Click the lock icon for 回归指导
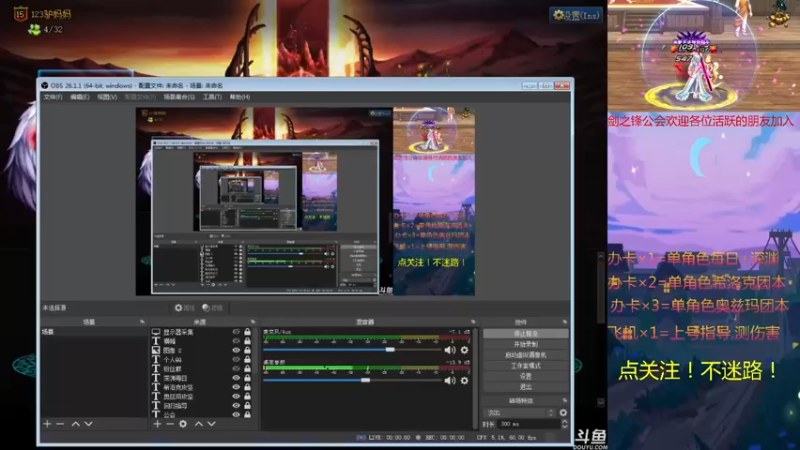800x450 pixels. click(247, 406)
